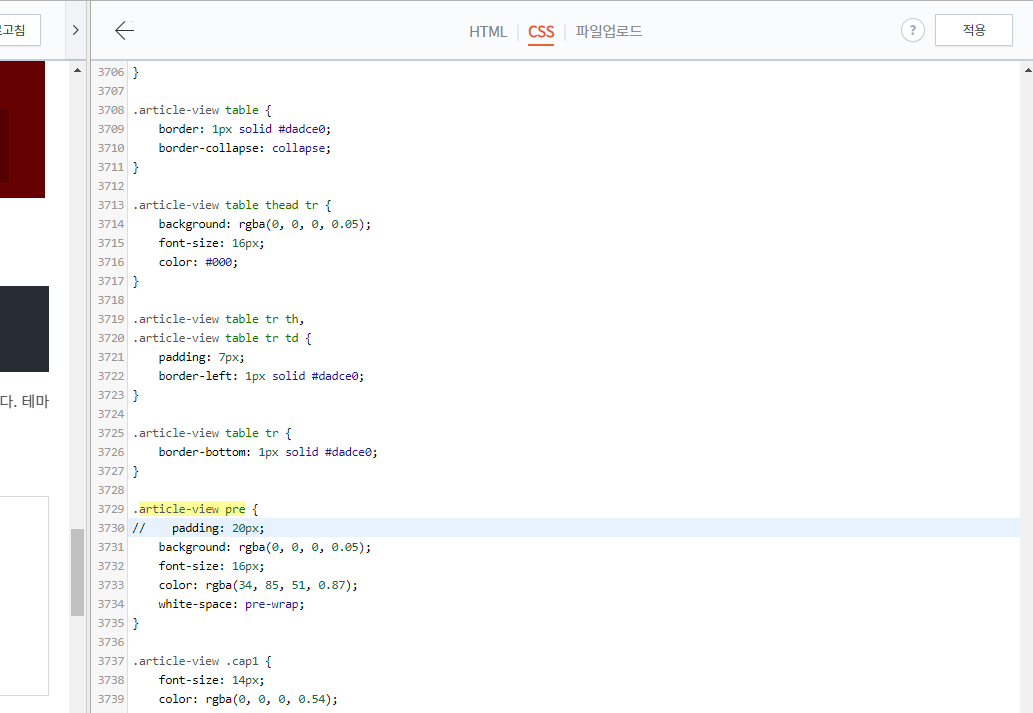The image size is (1033, 713).
Task: Click the .article-view table tr td selector
Action: [216, 338]
